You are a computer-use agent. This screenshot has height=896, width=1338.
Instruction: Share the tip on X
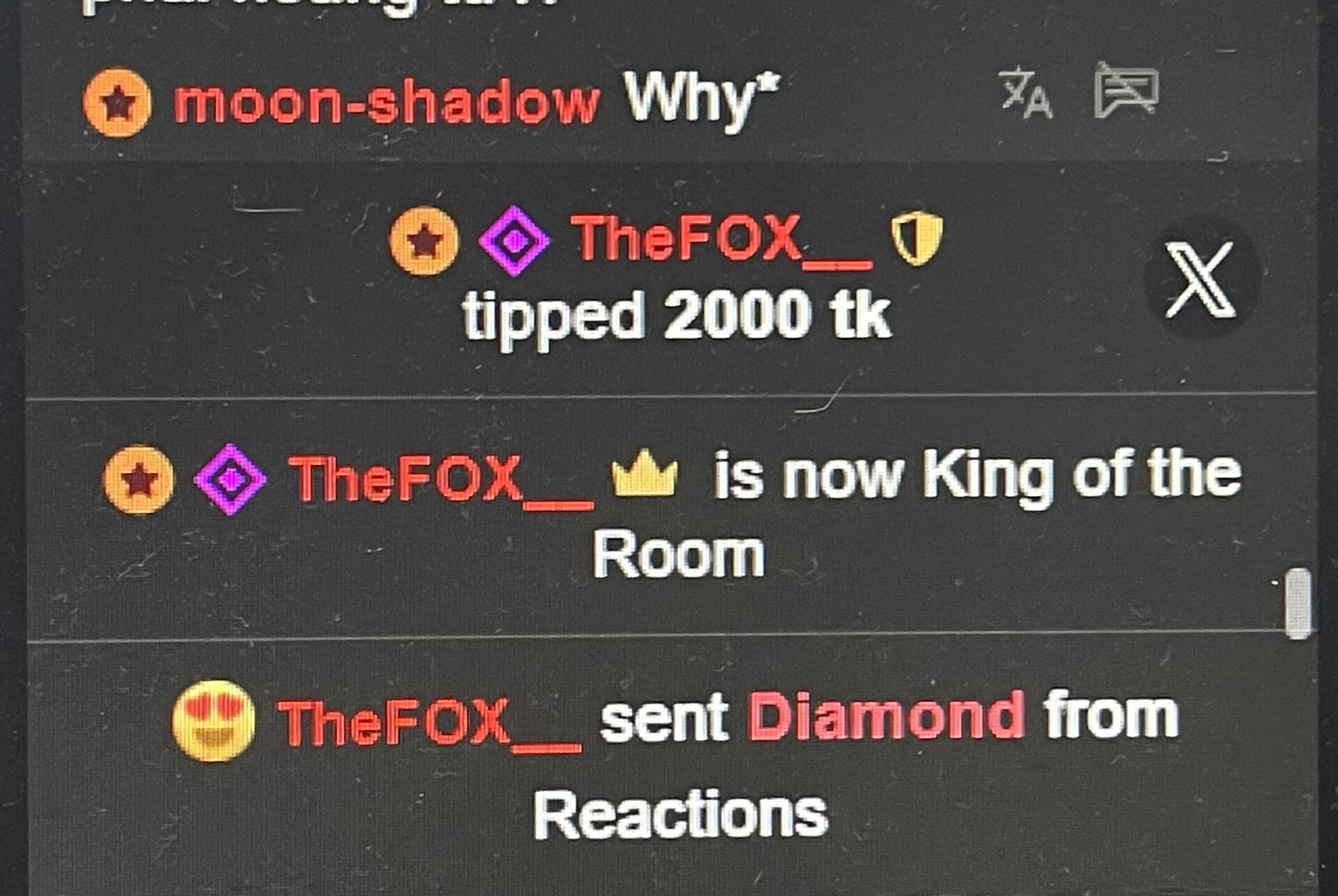point(1201,279)
